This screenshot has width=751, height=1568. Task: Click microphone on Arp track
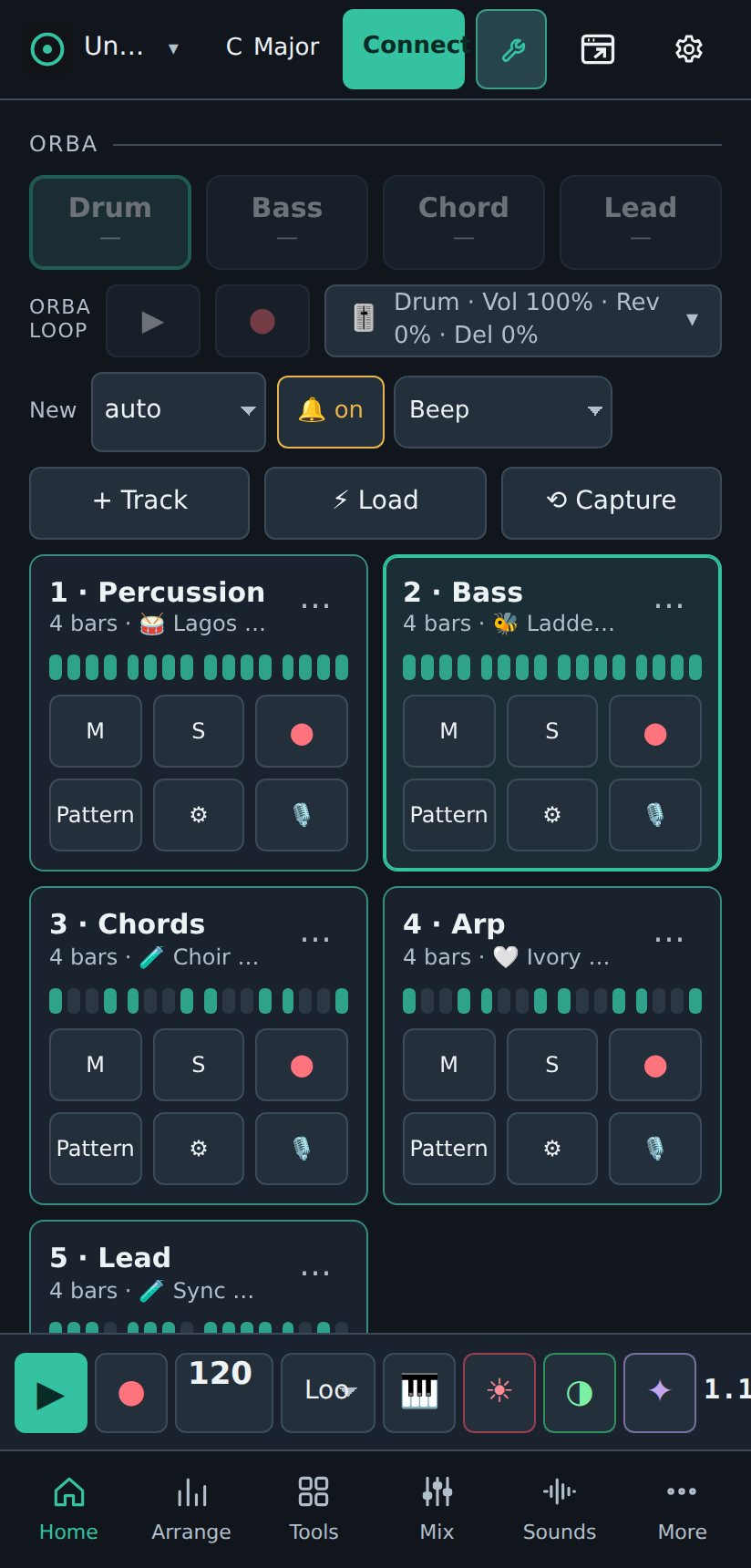point(655,1149)
